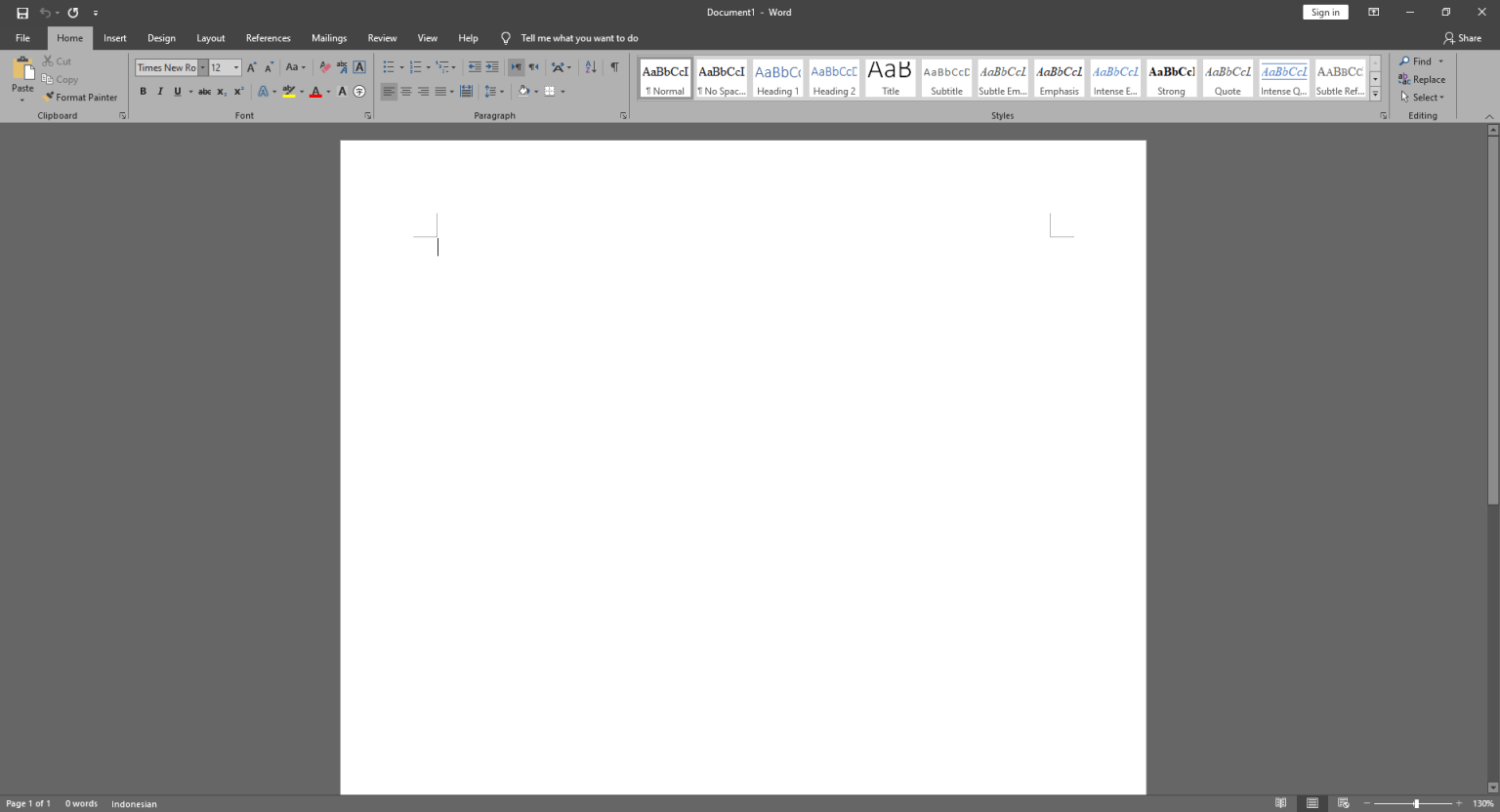Toggle Show/Hide paragraph marks
Image resolution: width=1500 pixels, height=812 pixels.
pyautogui.click(x=614, y=67)
